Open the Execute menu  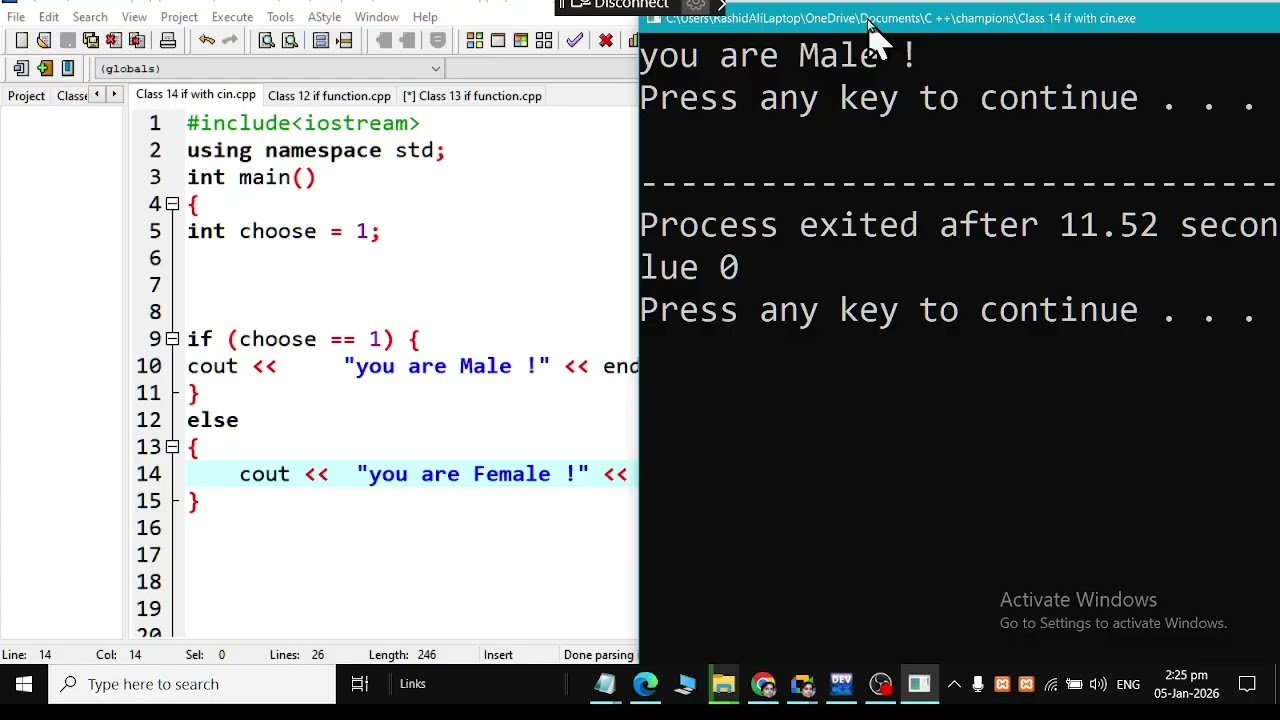[232, 17]
